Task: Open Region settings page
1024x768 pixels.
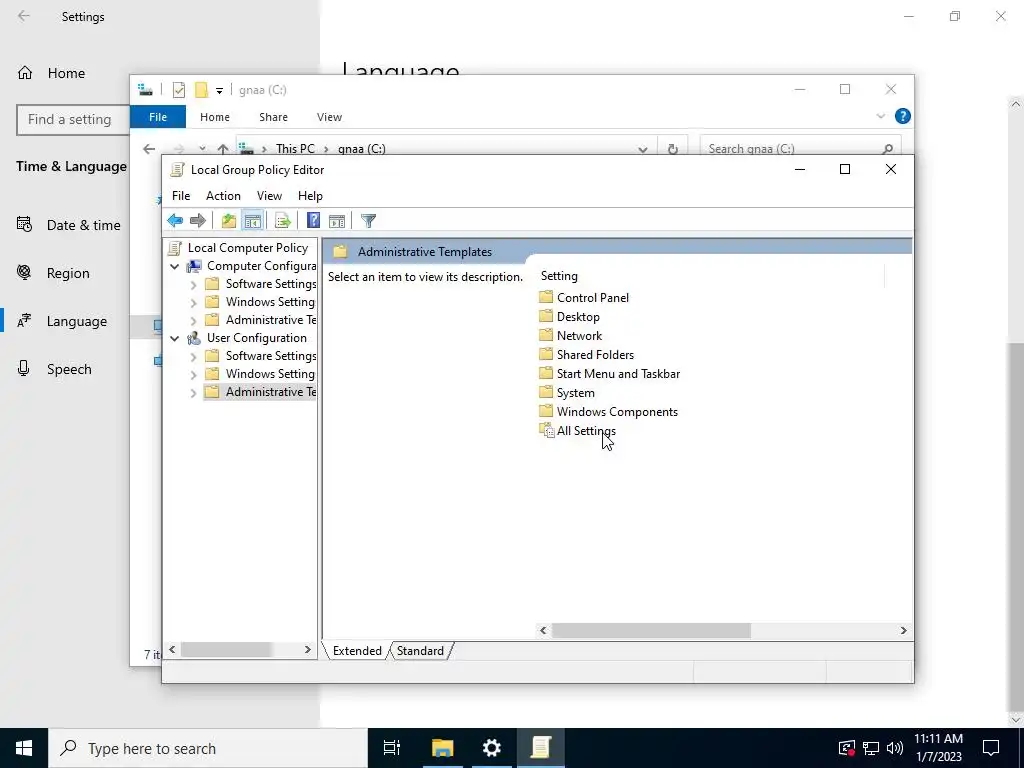Action: click(x=68, y=273)
